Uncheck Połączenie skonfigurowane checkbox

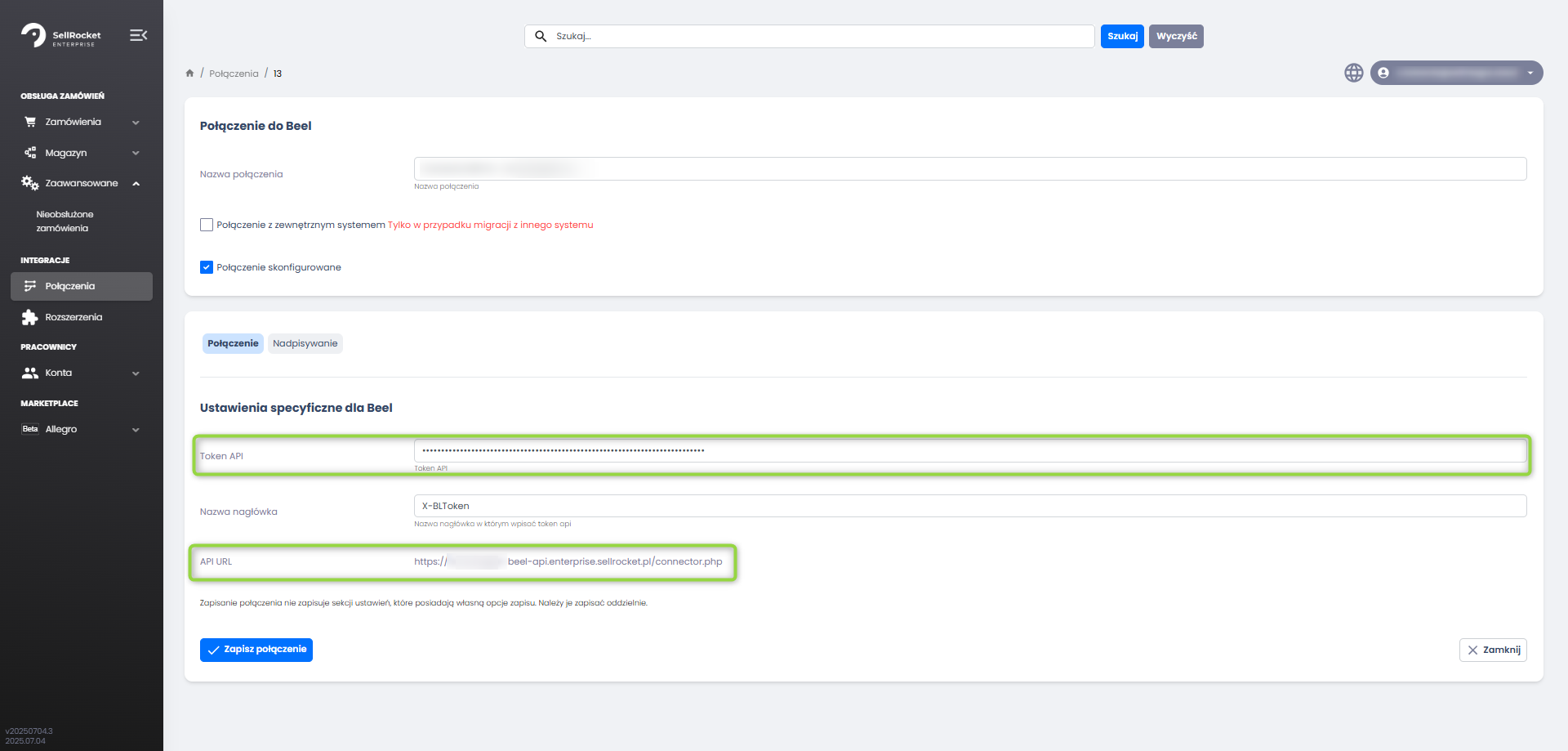point(207,267)
